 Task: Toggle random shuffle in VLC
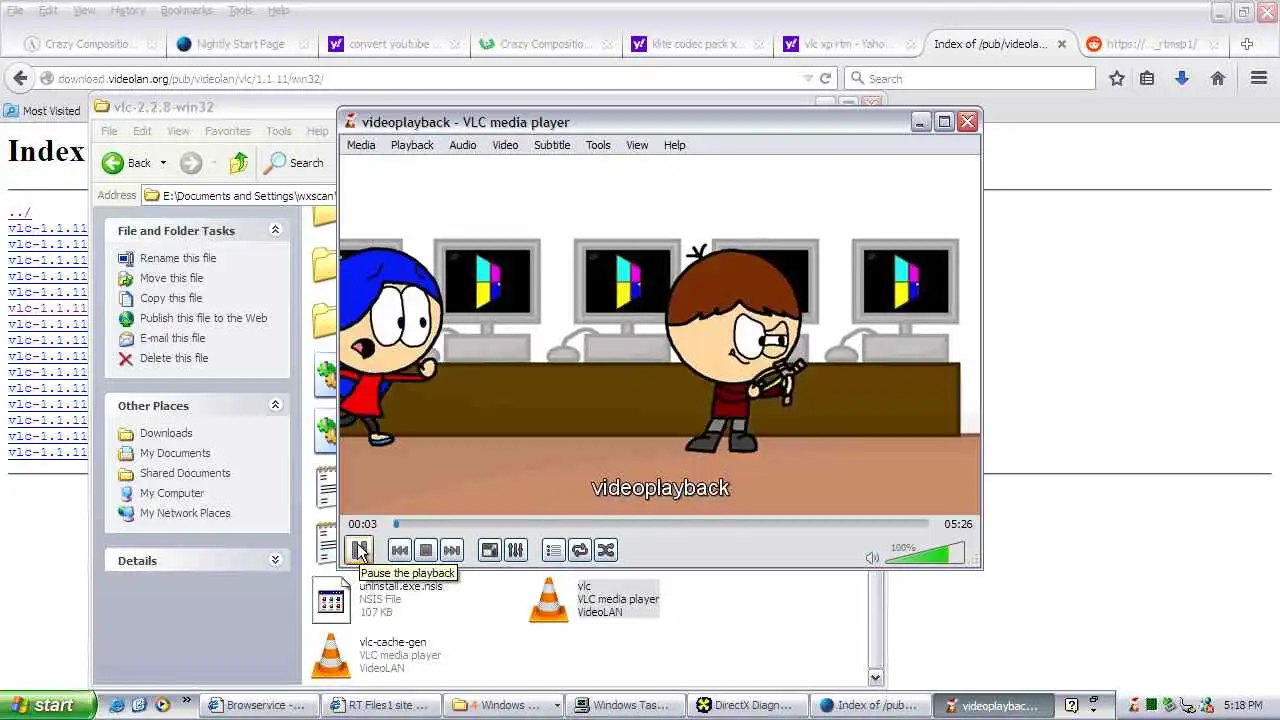coord(605,550)
